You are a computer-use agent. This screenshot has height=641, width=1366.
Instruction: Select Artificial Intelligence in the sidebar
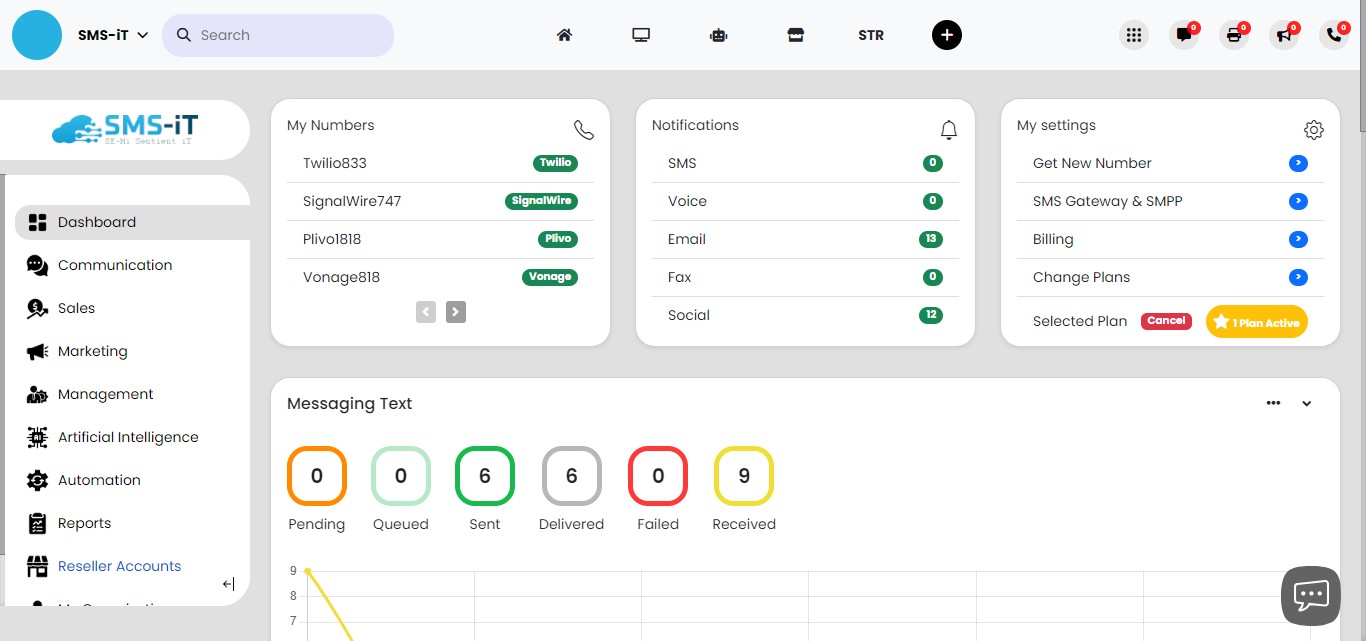(128, 437)
